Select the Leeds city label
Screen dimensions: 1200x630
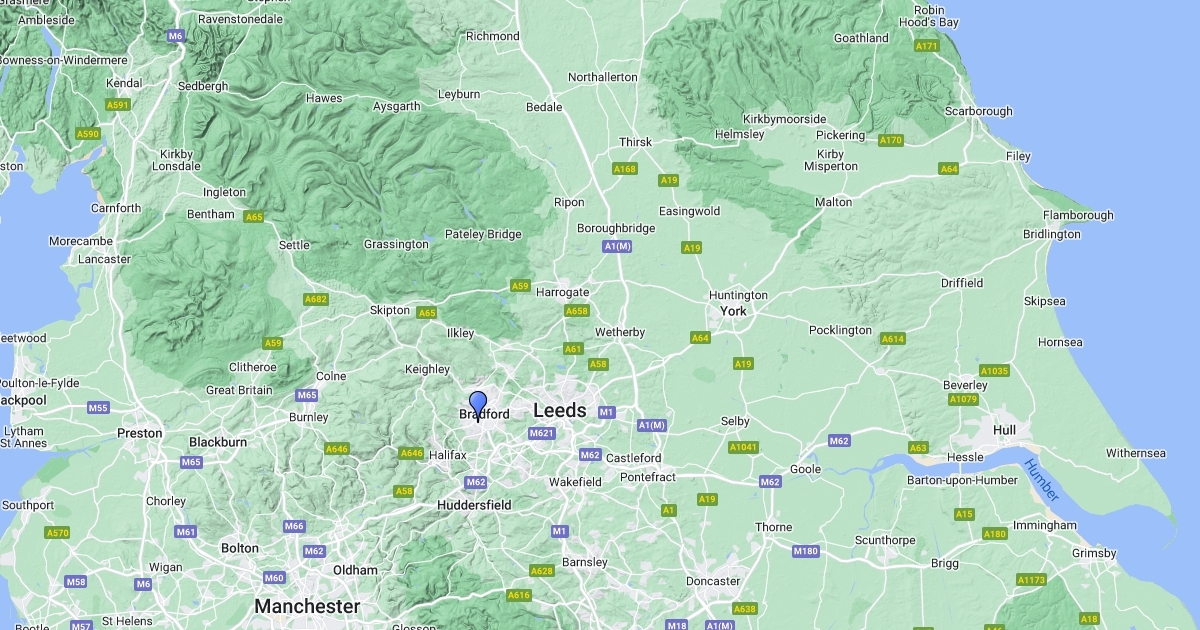560,410
